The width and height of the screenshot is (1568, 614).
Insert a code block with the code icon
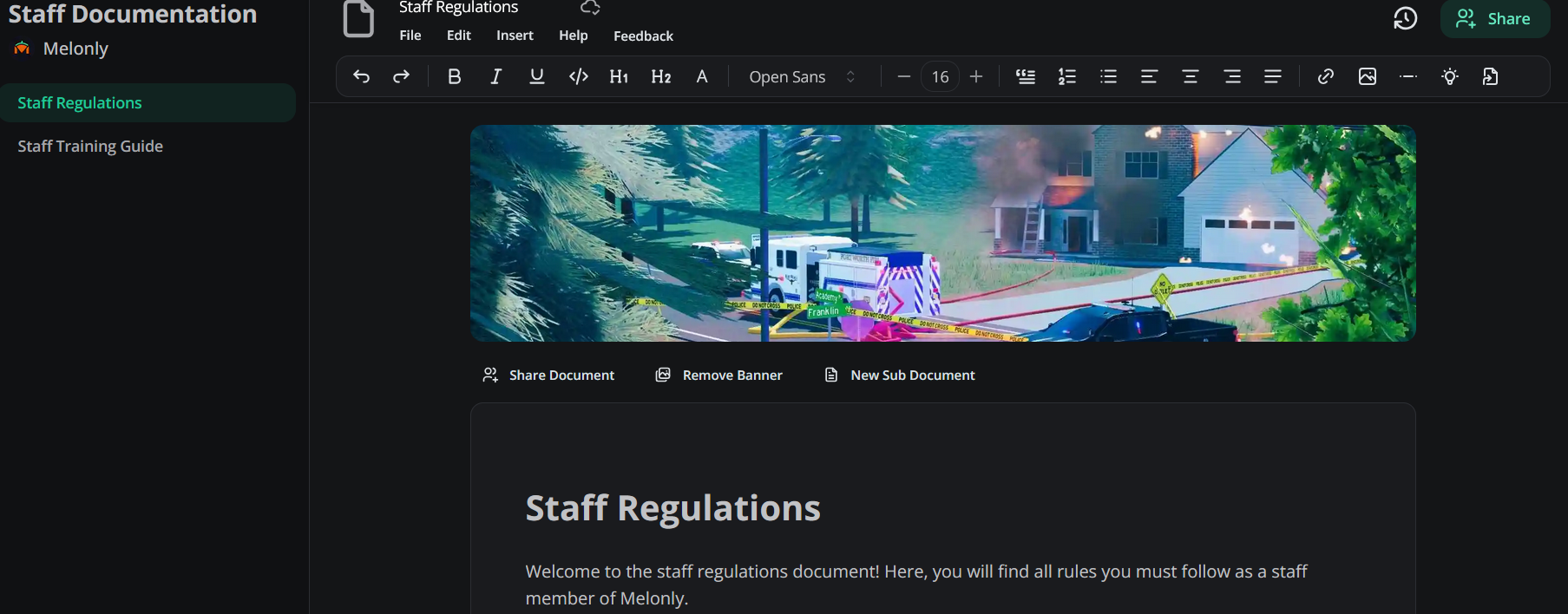579,77
